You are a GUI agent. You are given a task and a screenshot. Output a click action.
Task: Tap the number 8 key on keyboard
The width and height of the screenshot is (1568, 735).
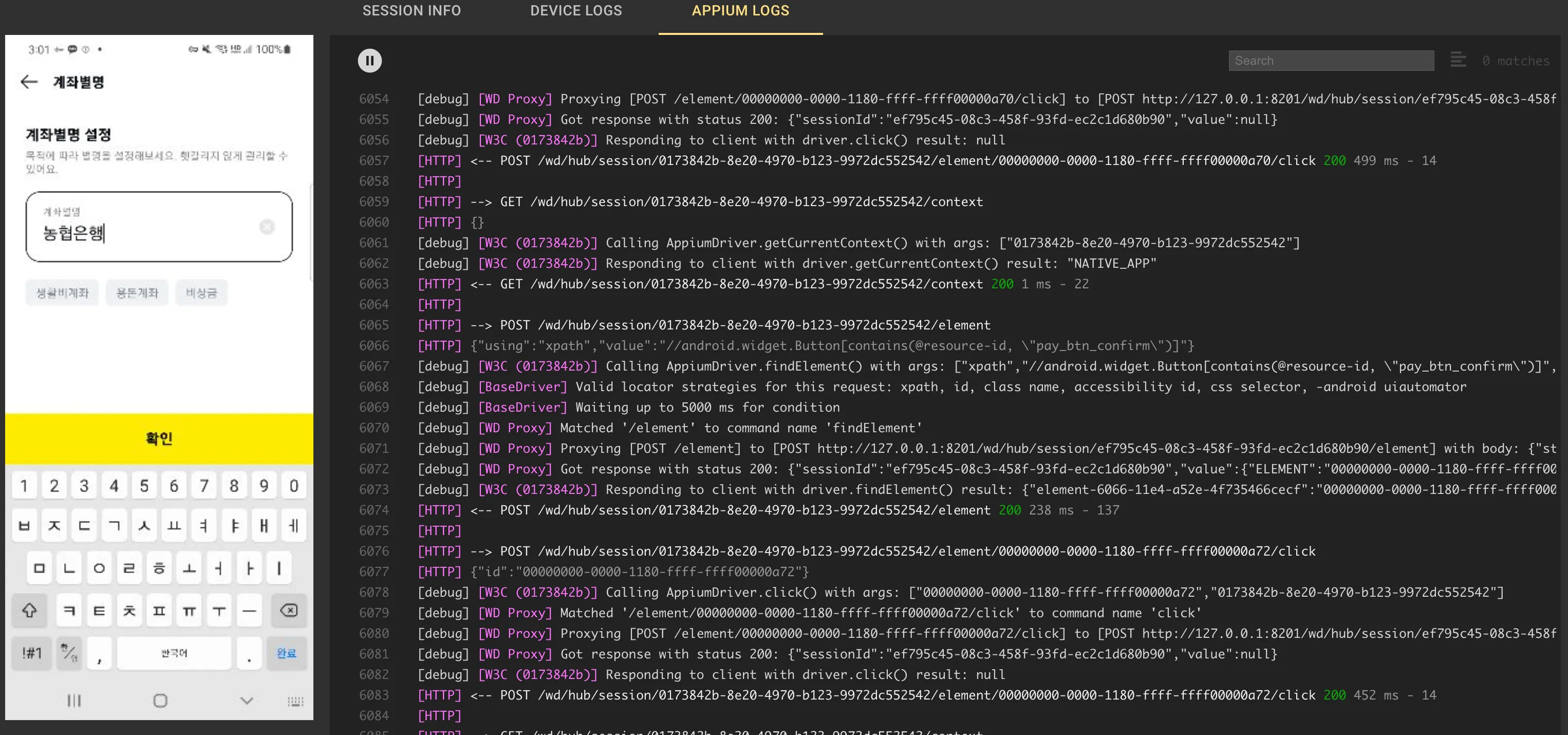pos(234,485)
